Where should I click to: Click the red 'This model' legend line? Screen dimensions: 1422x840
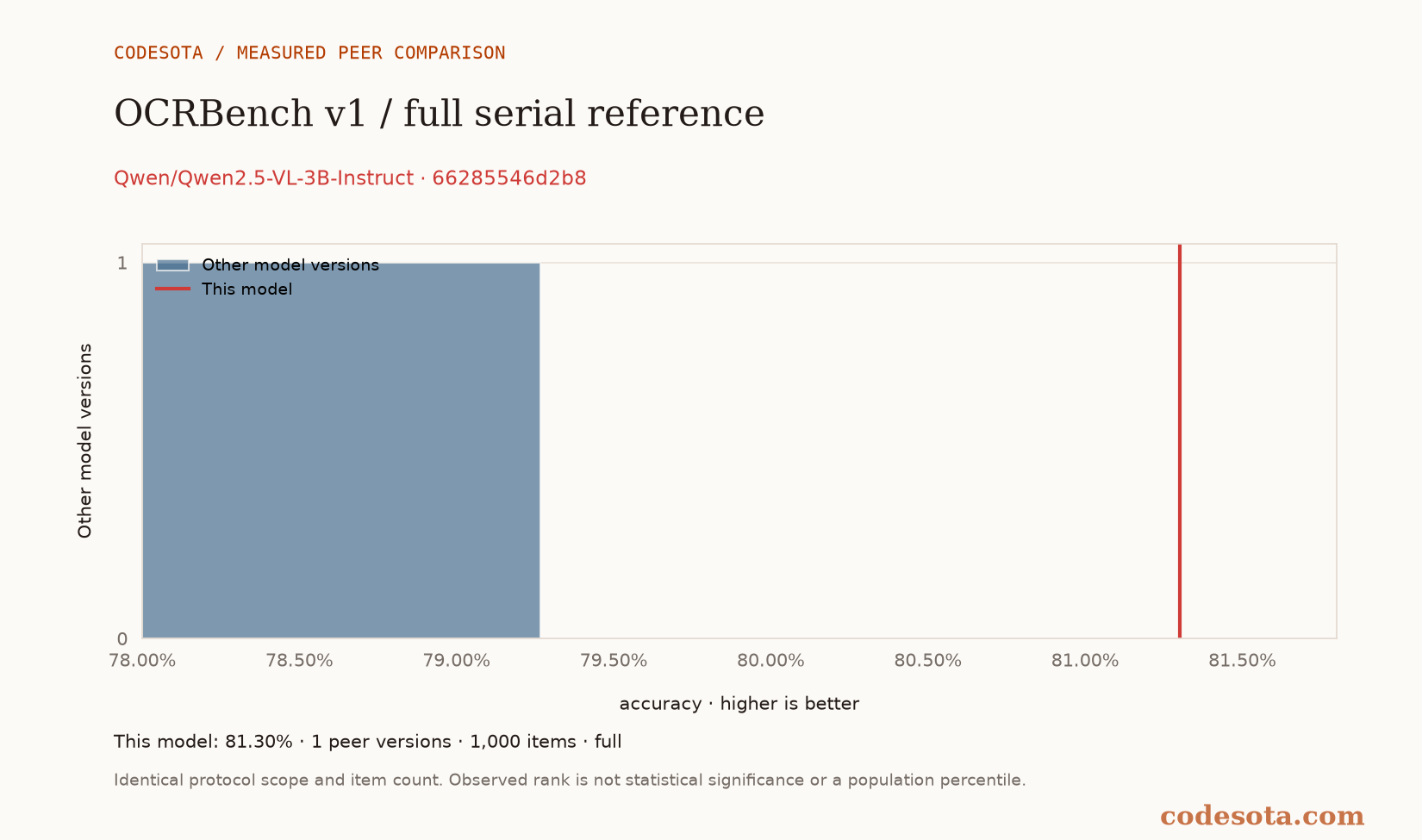[x=172, y=289]
